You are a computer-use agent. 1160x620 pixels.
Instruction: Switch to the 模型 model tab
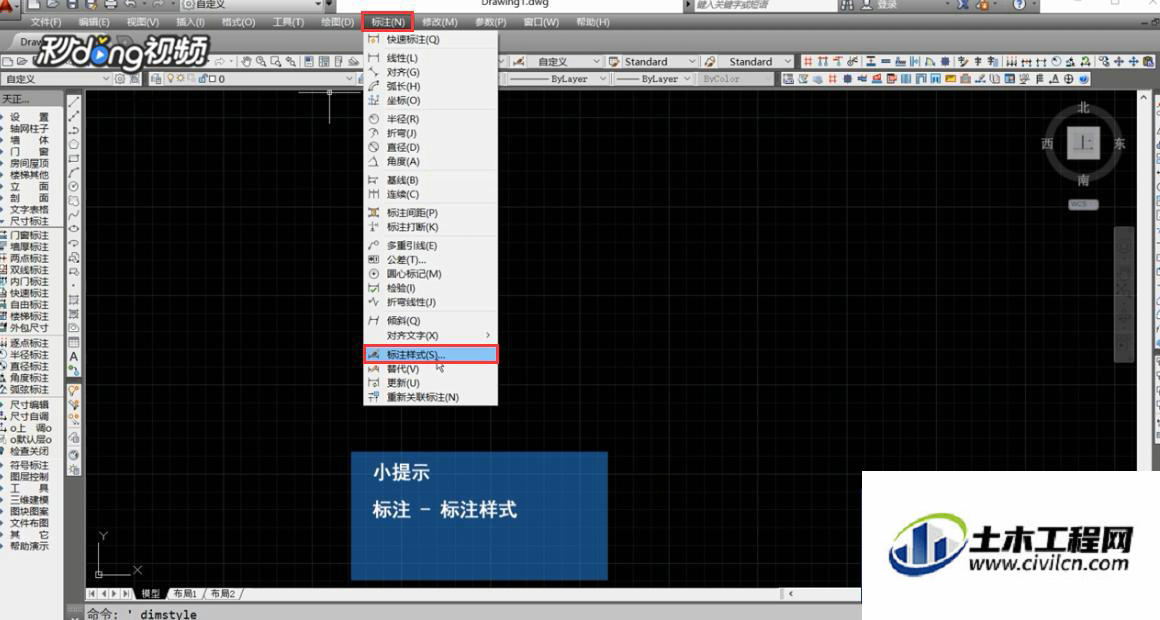coord(151,593)
